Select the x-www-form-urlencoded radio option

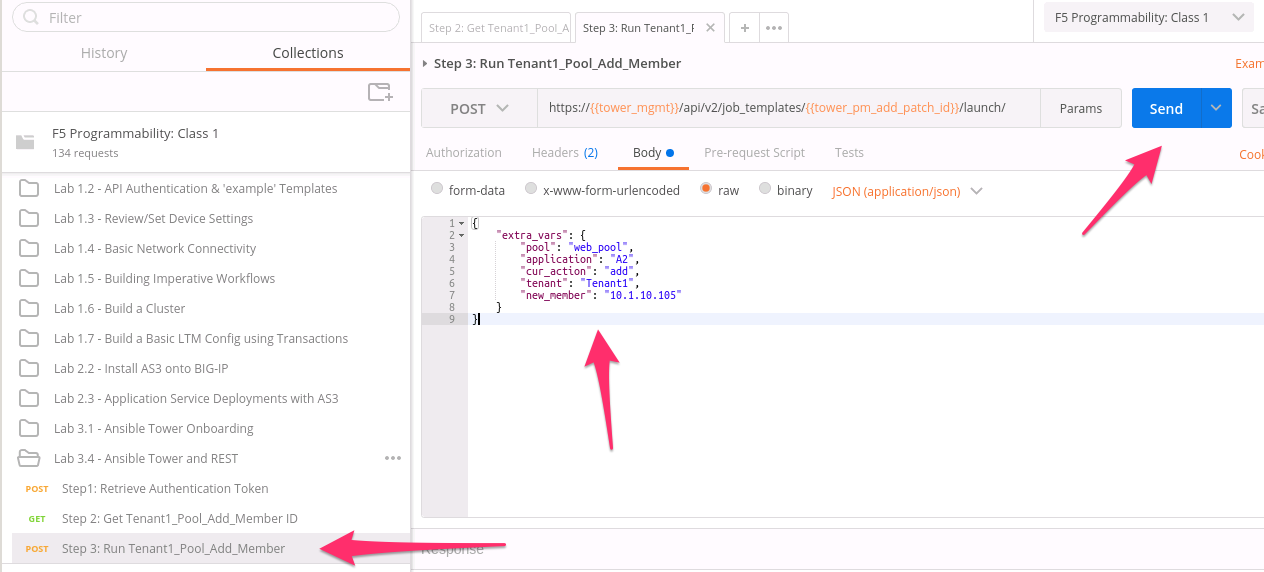531,189
